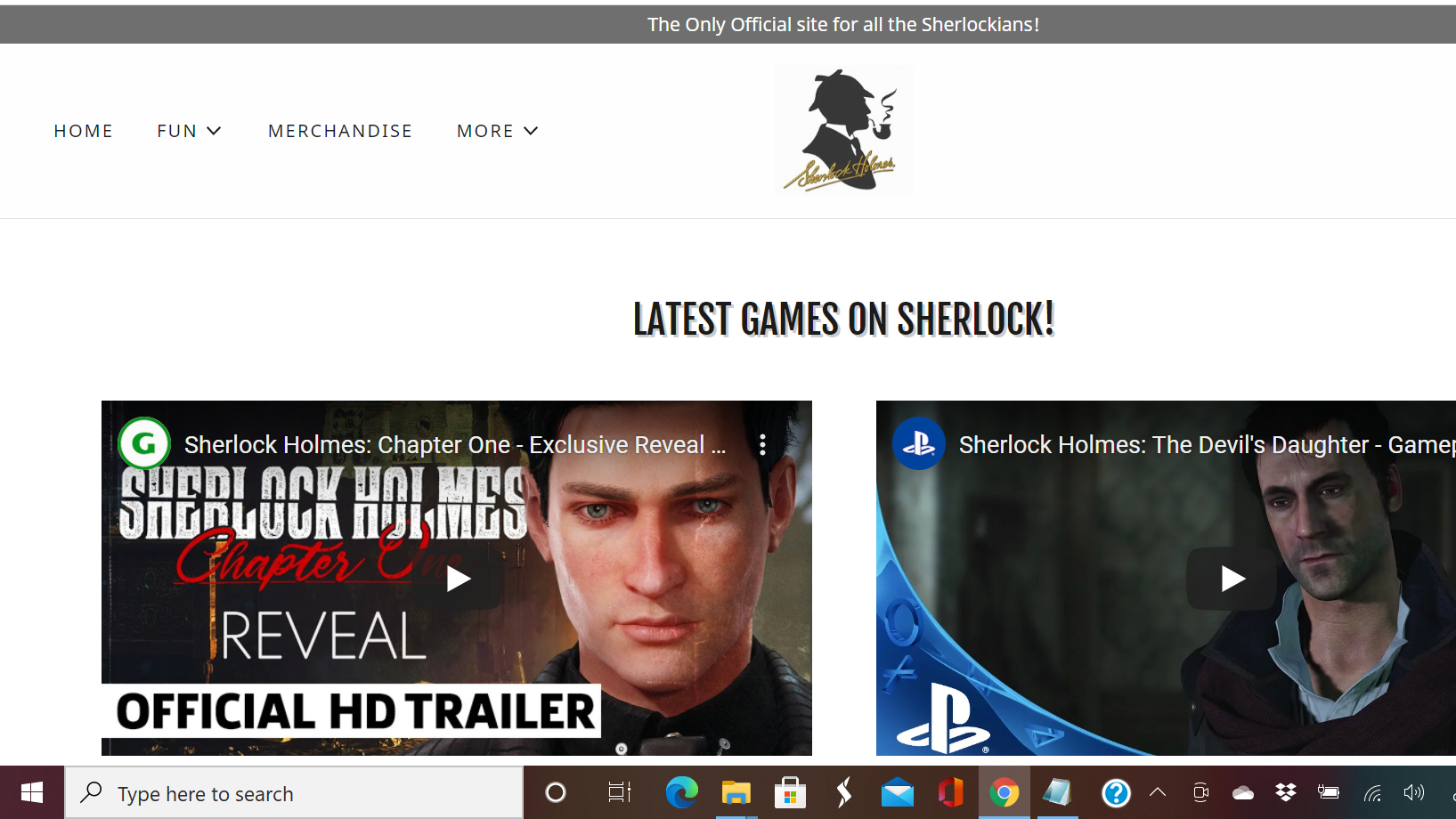
Task: Open the OneDrive cloud tray icon
Action: [x=1243, y=792]
